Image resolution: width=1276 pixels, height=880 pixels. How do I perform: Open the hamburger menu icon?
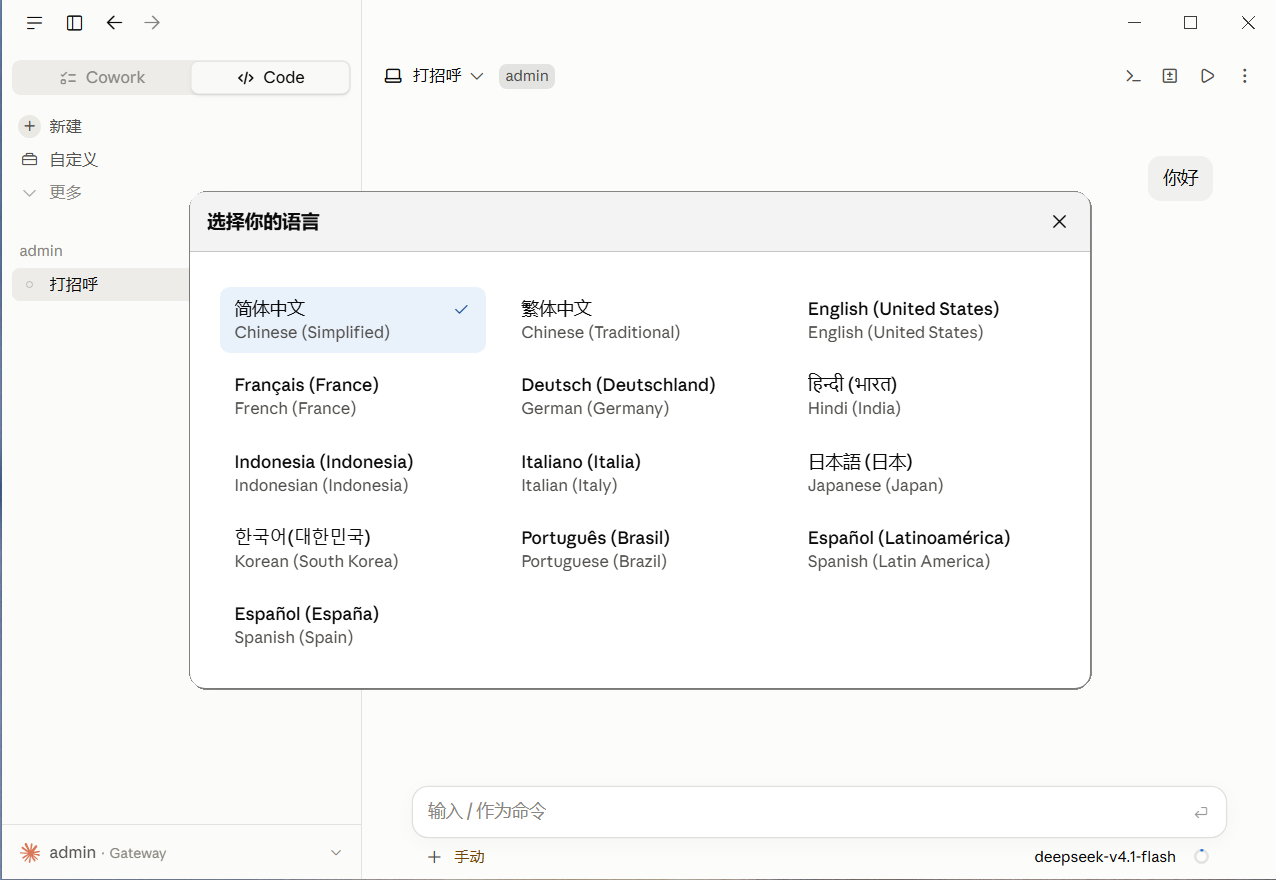(x=35, y=23)
